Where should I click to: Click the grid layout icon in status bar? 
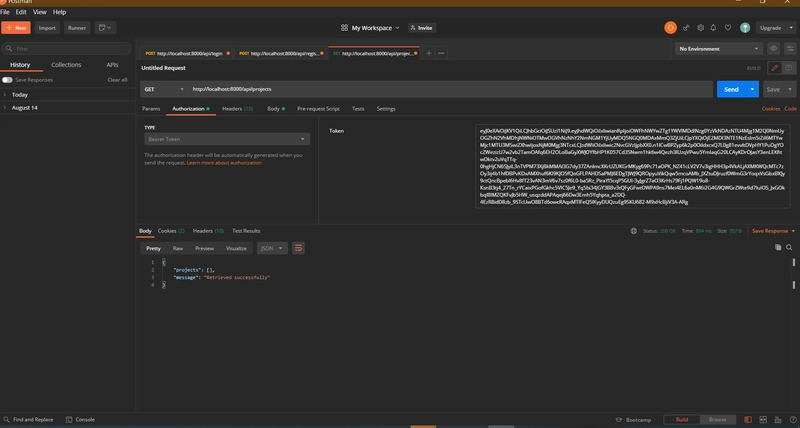[763, 419]
